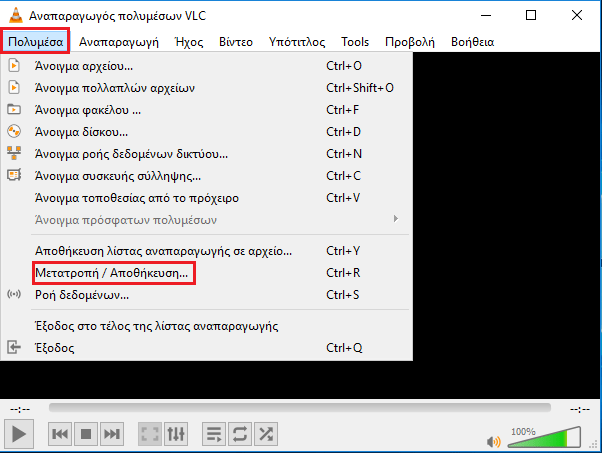Open the Πολυμέσα menu

tap(35, 41)
